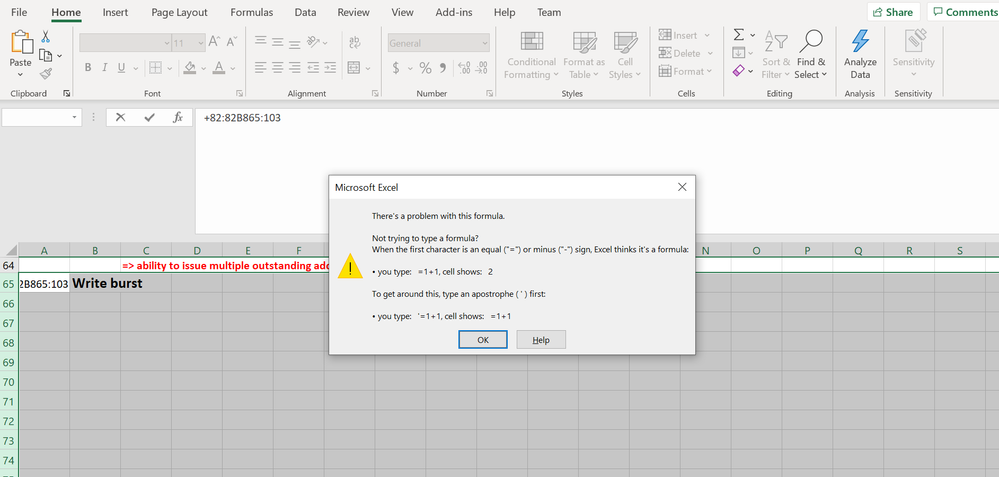
Task: Click the Decrease Font Size icon
Action: [x=231, y=43]
